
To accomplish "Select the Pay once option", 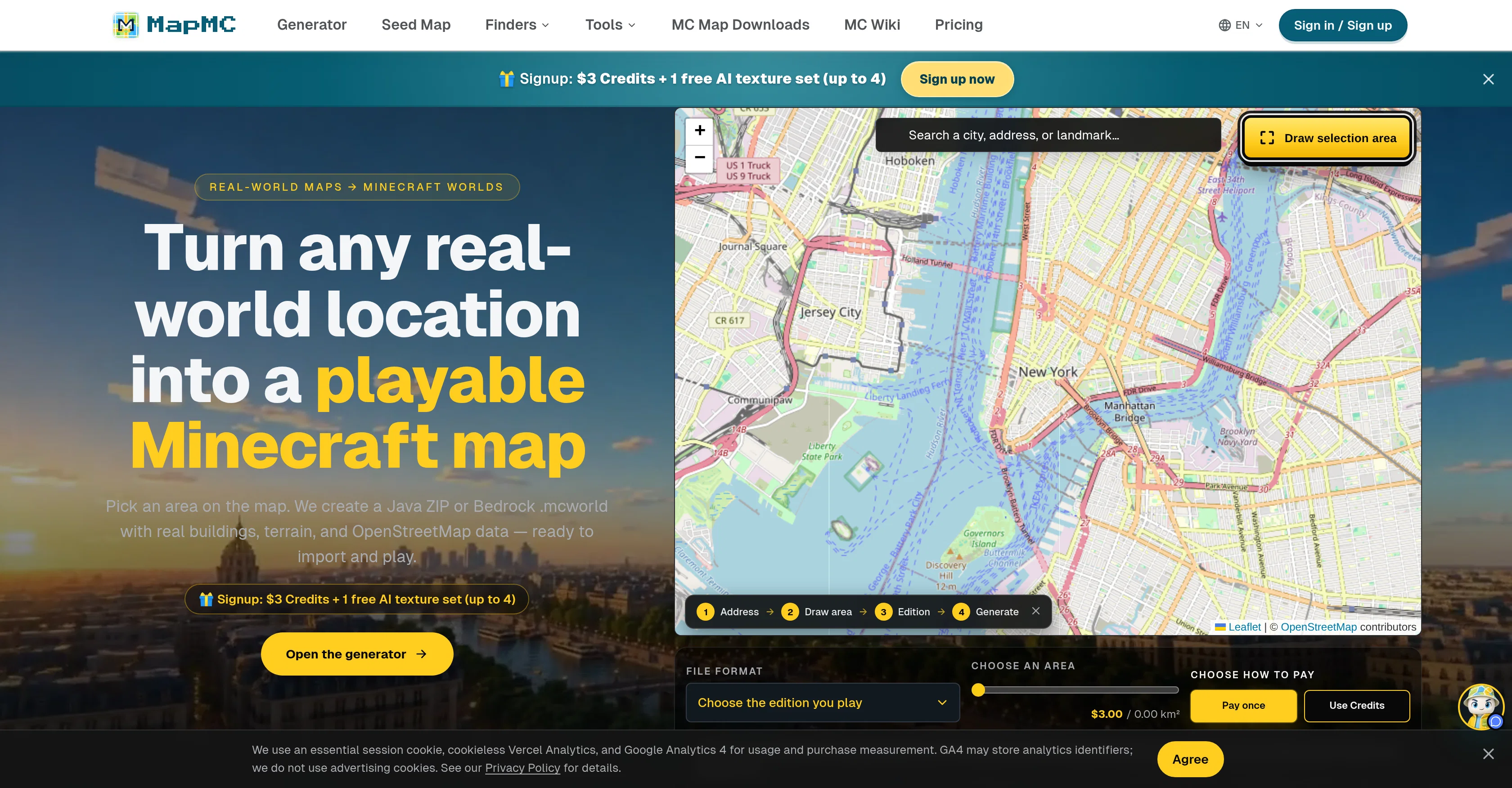I will 1243,705.
